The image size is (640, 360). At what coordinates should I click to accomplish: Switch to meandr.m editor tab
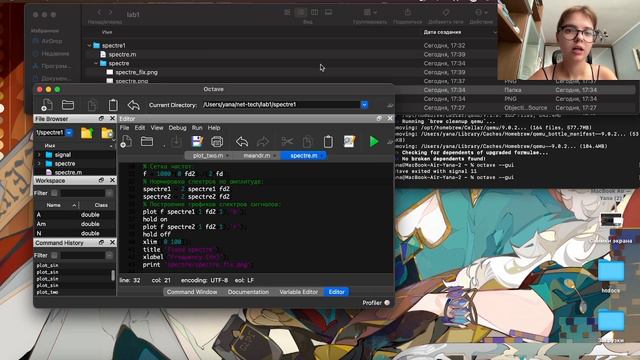[257, 156]
